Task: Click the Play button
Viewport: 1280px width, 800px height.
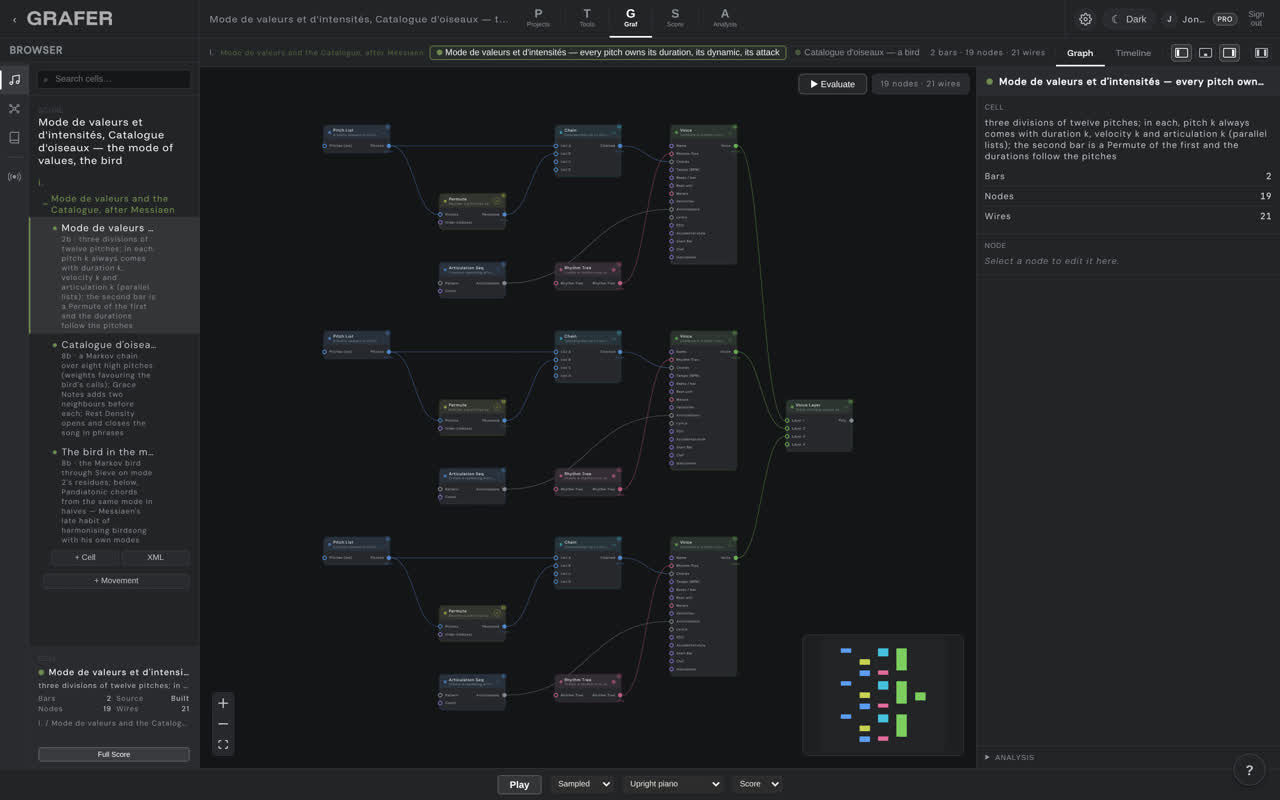Action: (519, 784)
